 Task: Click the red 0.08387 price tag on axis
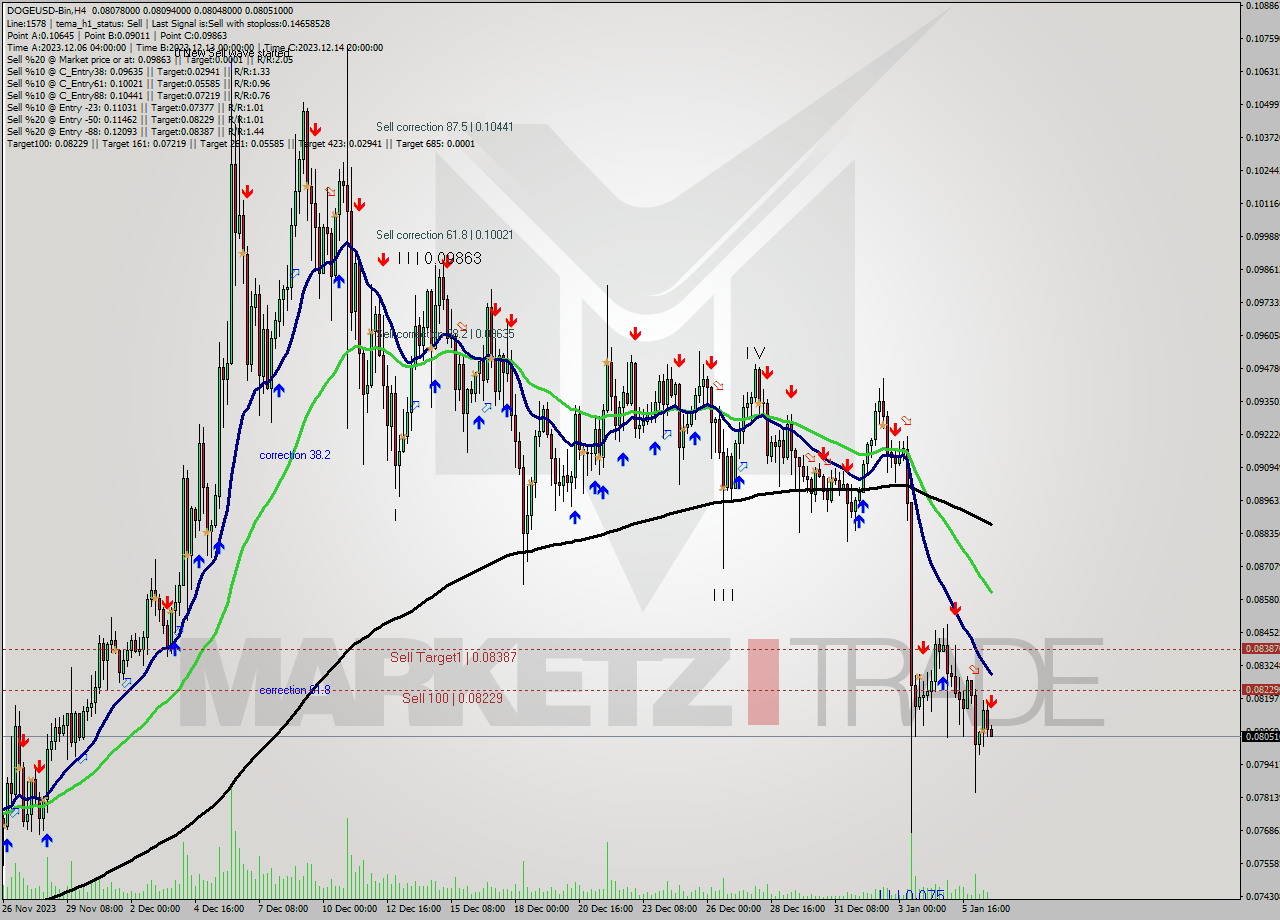coord(1260,648)
